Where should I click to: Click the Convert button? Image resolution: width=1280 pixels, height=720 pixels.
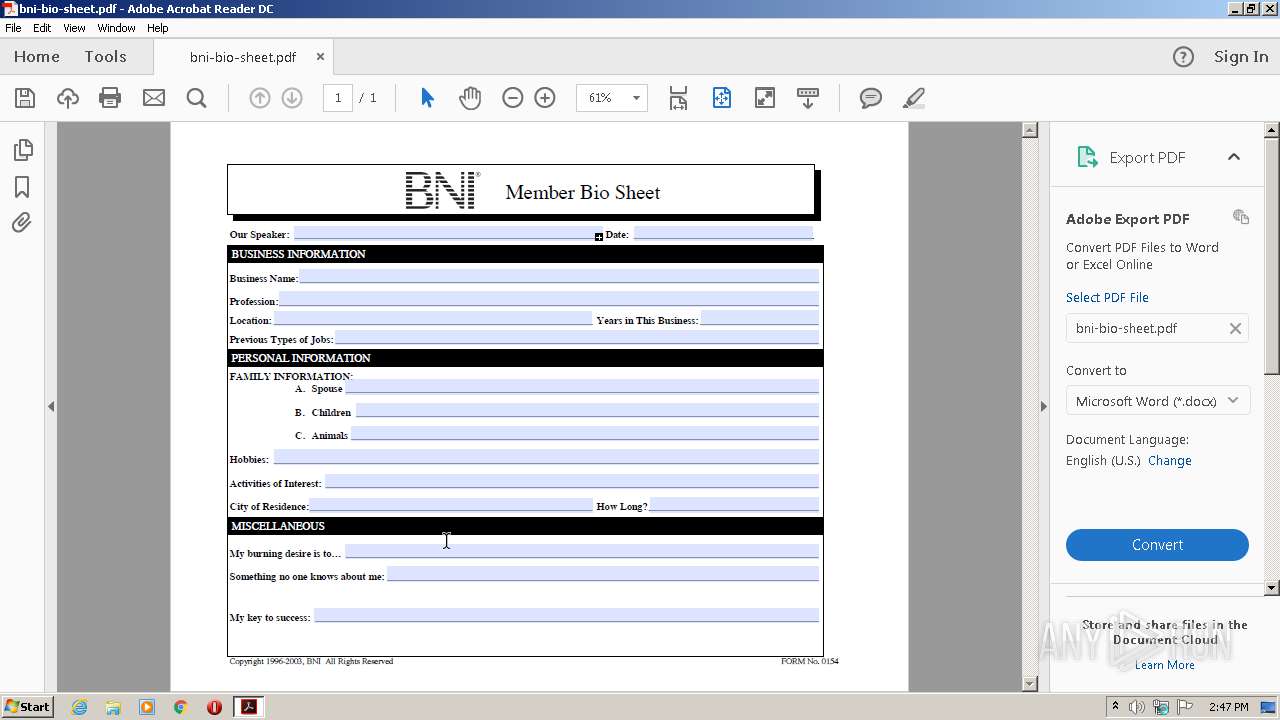point(1157,545)
